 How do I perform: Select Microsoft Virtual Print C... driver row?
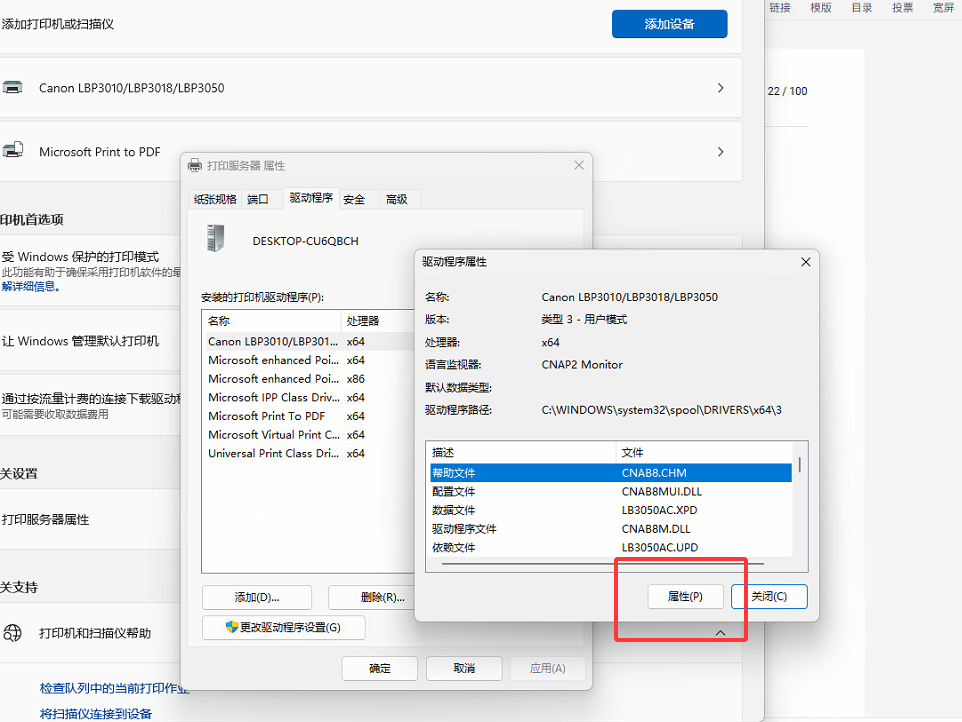pos(310,434)
